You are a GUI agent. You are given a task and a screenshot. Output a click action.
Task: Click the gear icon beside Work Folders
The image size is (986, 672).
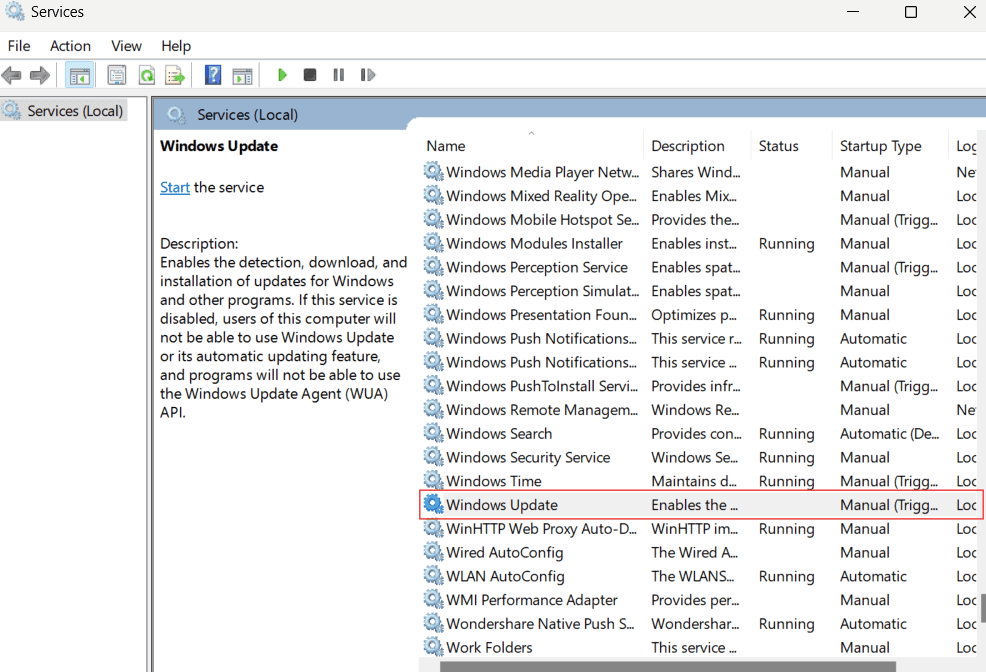click(x=433, y=646)
